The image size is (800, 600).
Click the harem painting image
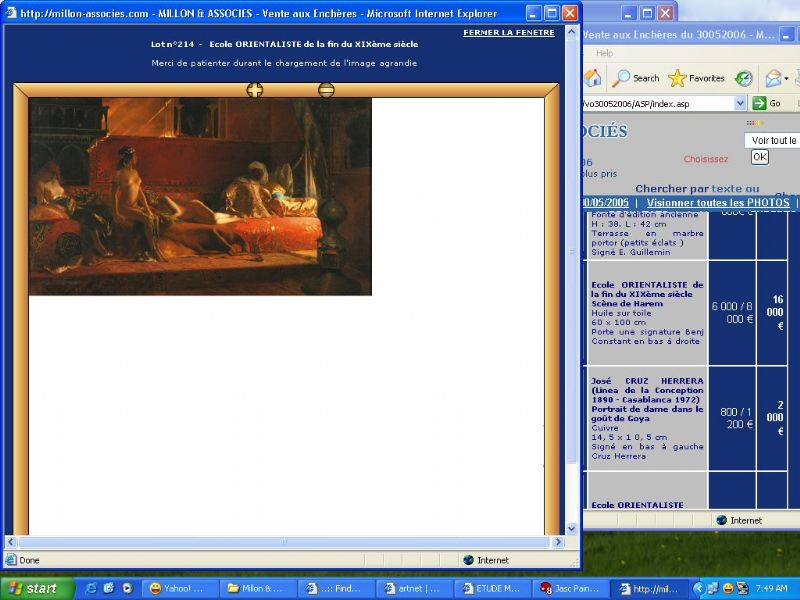tap(200, 196)
